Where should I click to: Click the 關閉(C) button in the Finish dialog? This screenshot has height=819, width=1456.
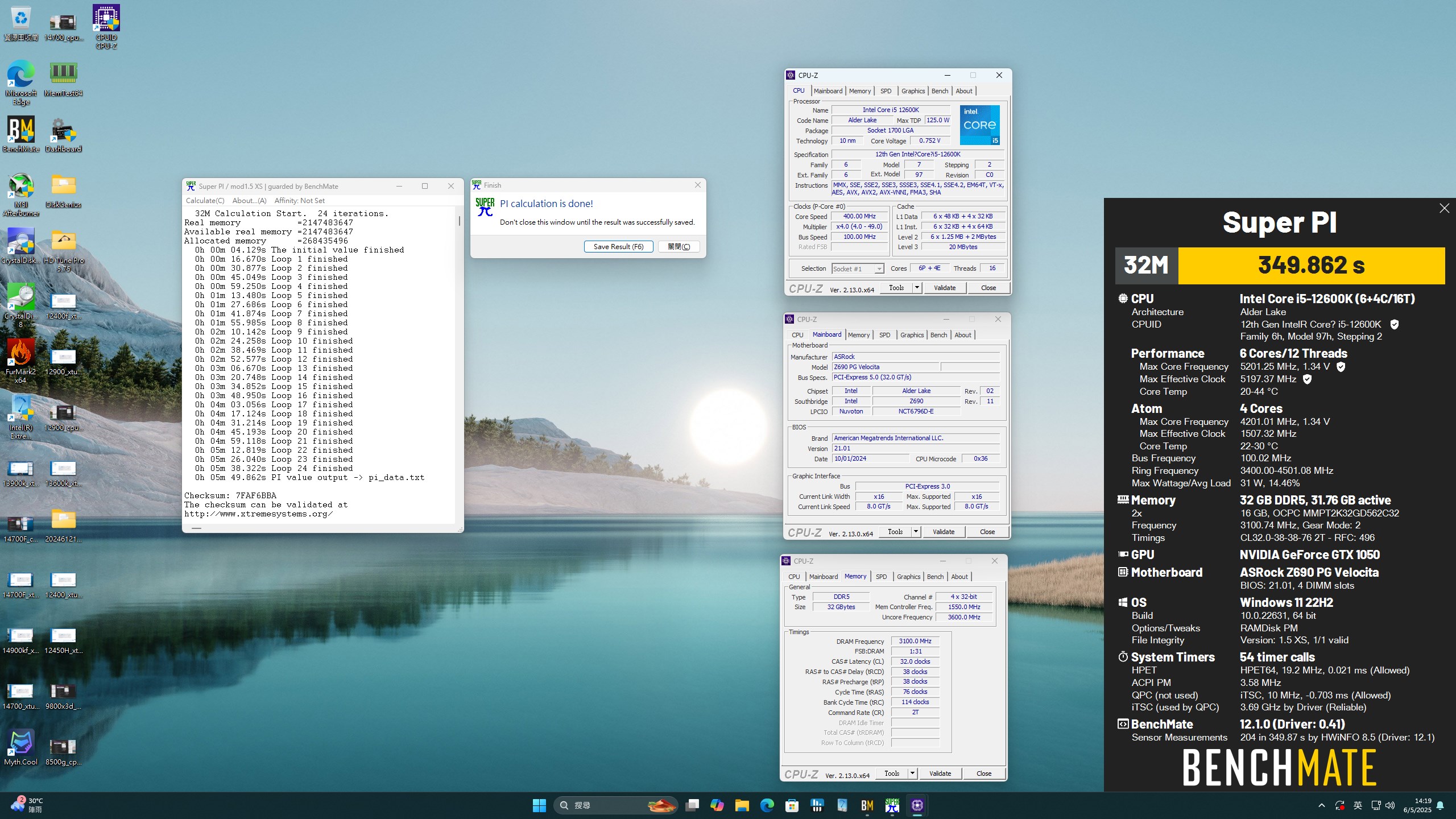point(679,247)
